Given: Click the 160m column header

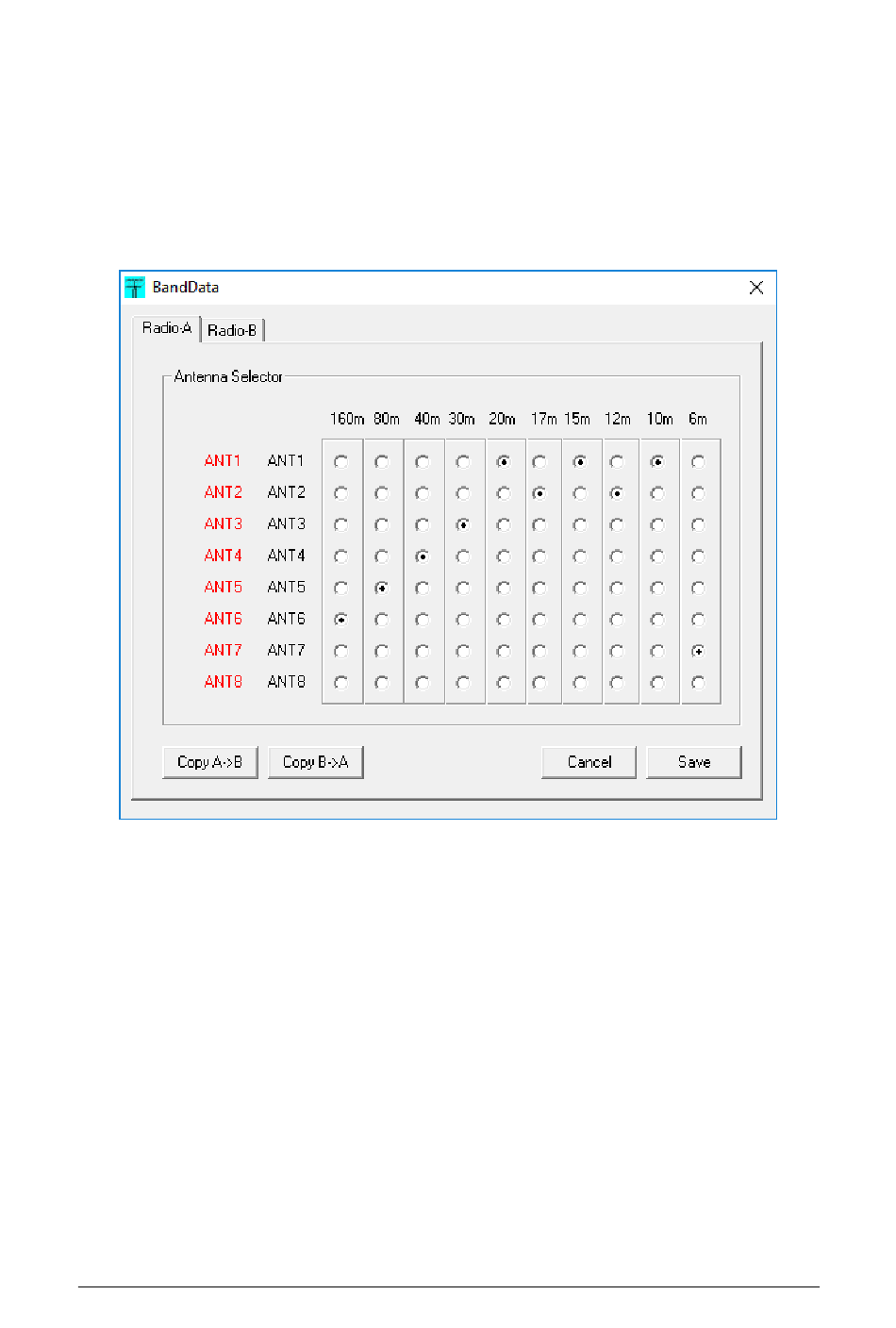Looking at the screenshot, I should (346, 419).
